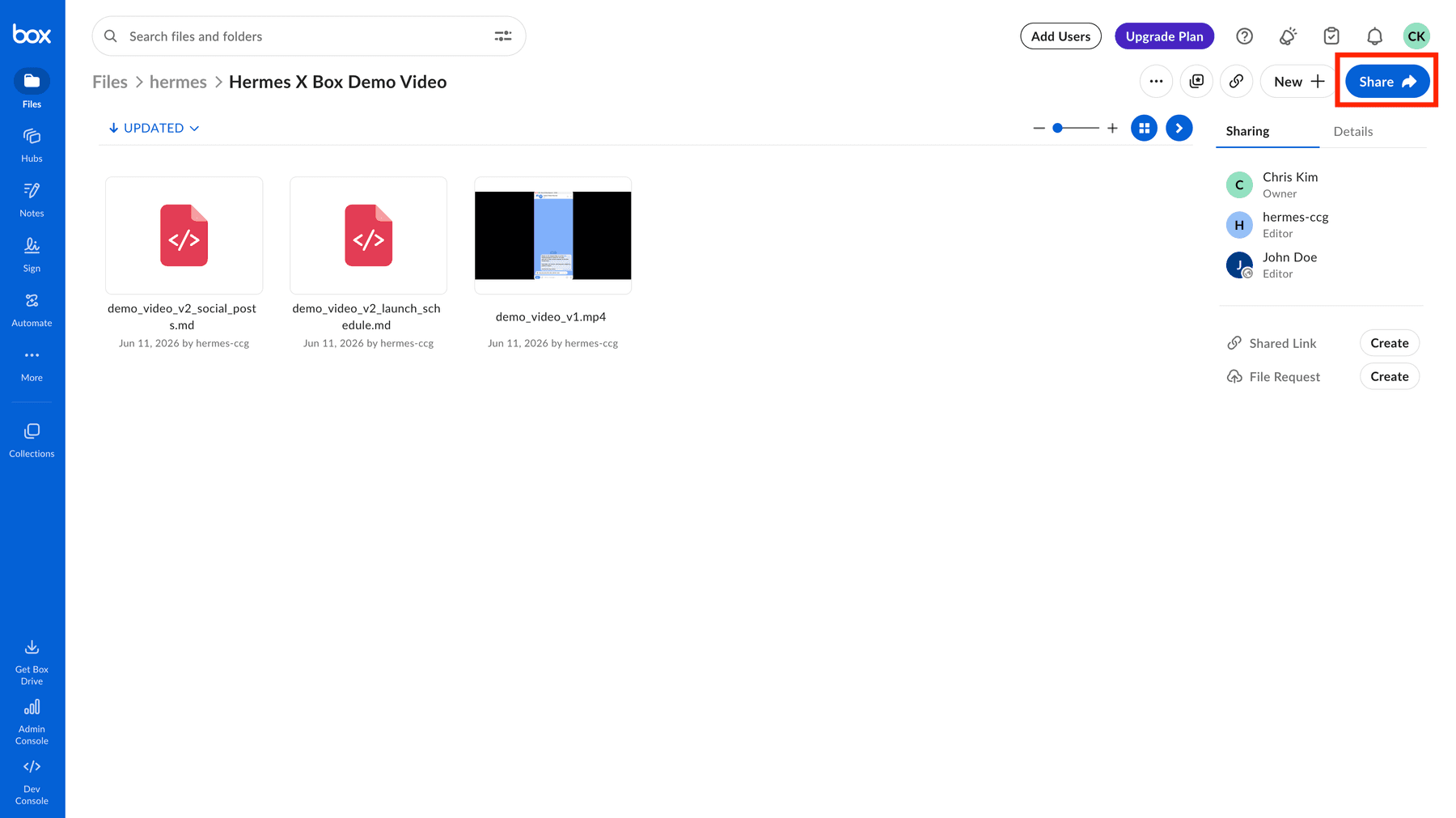Go to hermes breadcrumb folder
The height and width of the screenshot is (818, 1456).
178,82
